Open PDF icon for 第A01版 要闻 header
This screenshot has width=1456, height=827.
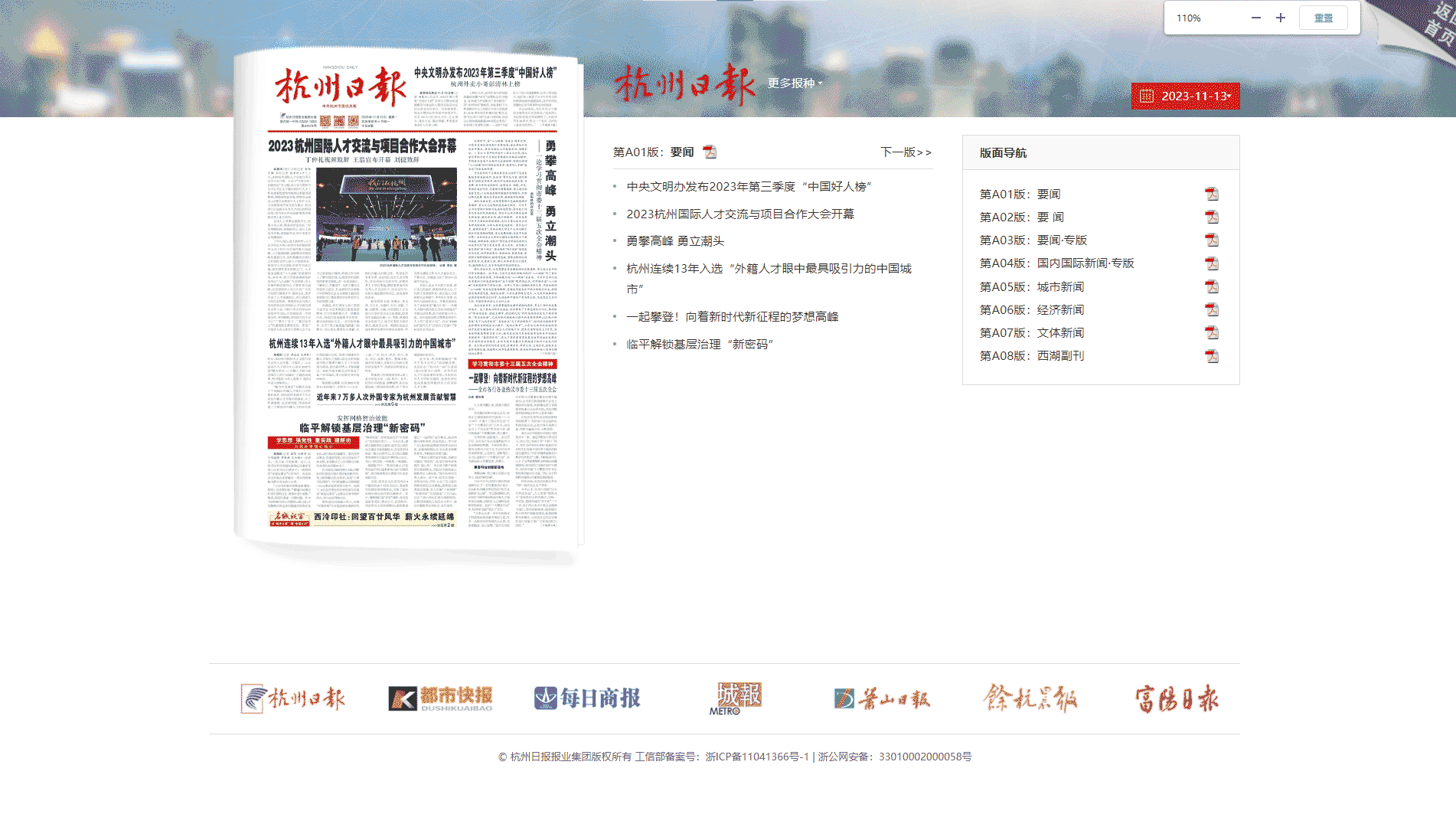coord(710,152)
